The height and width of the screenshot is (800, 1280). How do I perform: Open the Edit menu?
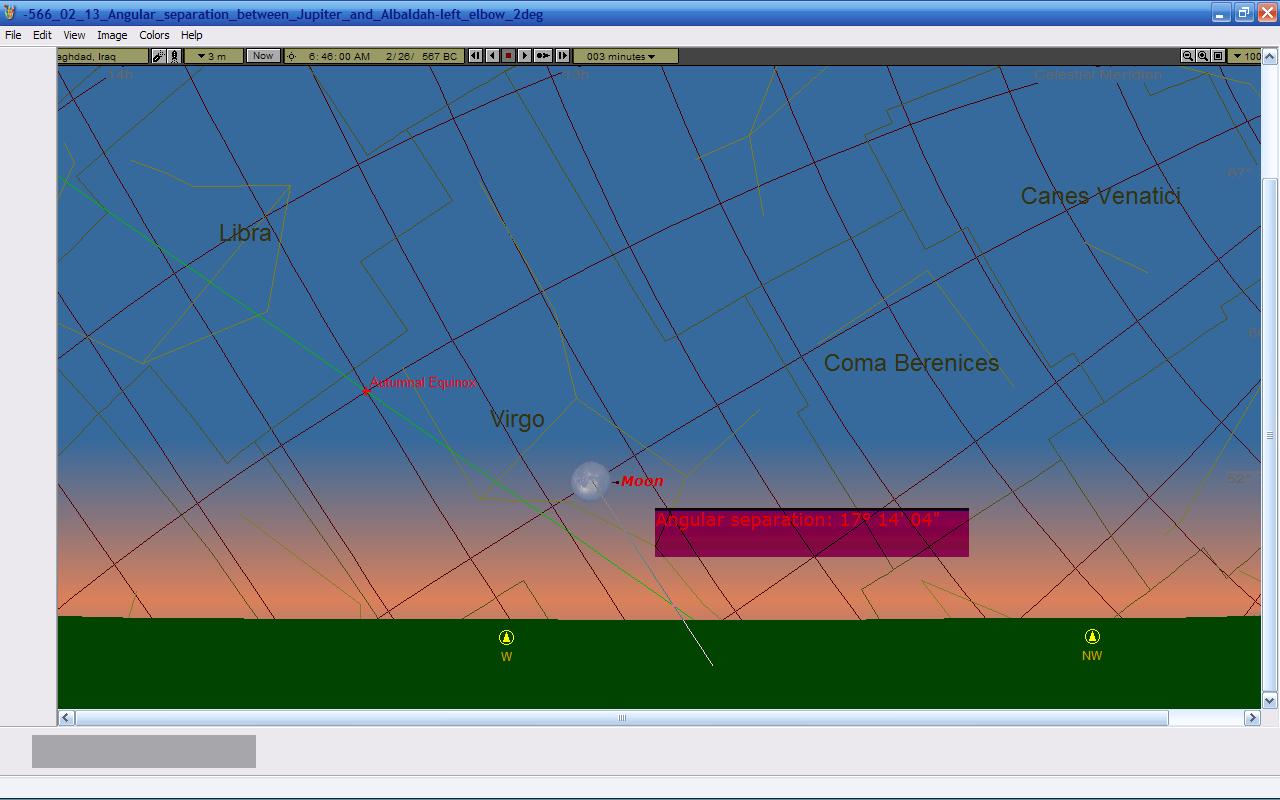[42, 35]
